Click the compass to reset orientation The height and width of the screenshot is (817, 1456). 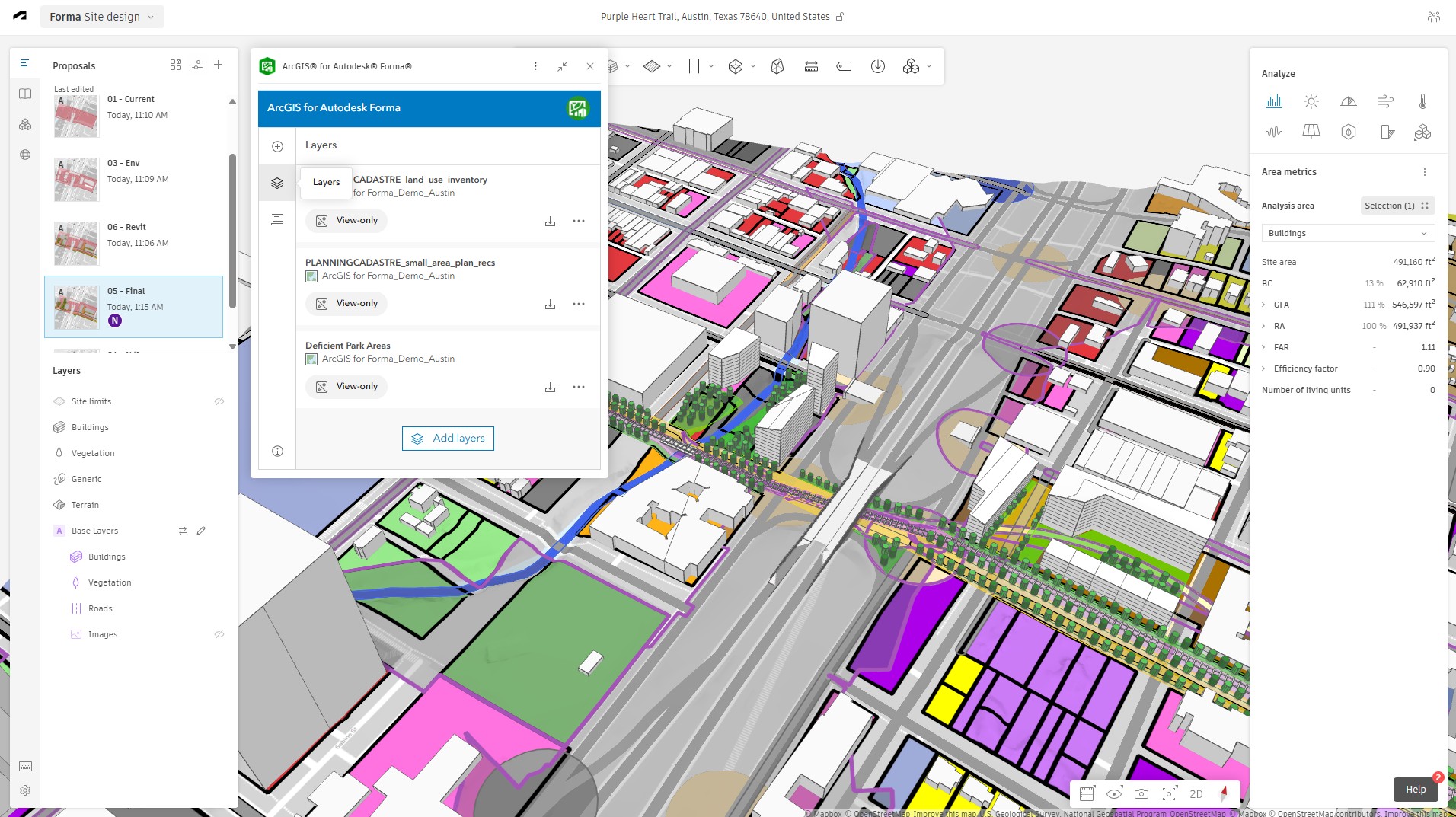[1223, 793]
